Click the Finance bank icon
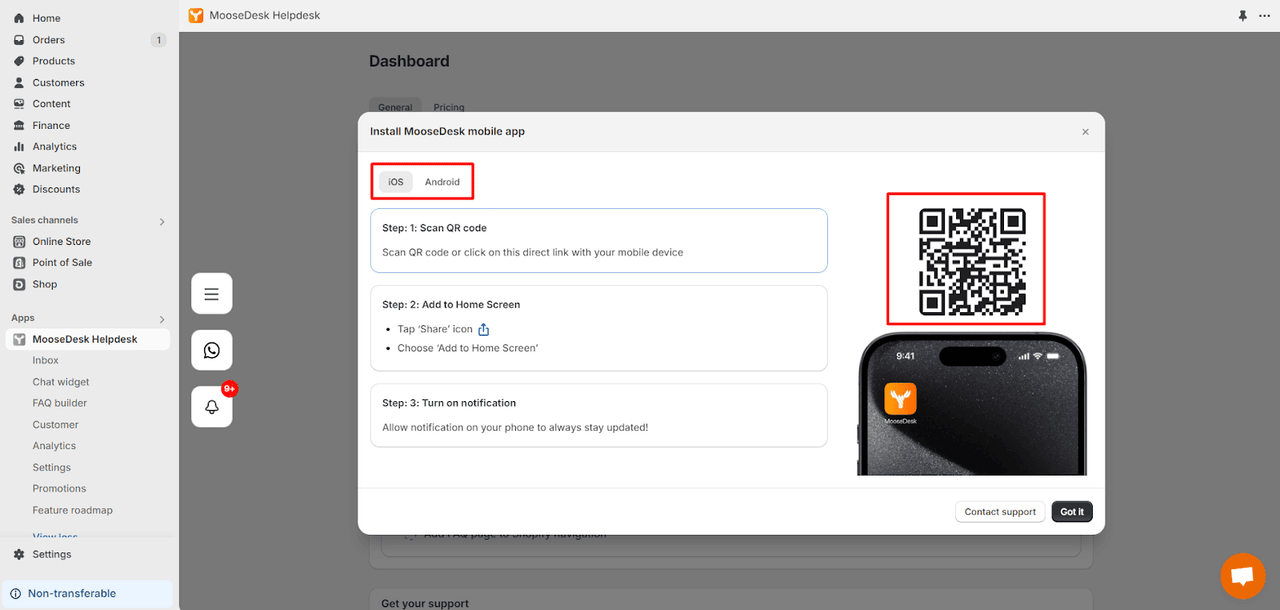 point(19,126)
